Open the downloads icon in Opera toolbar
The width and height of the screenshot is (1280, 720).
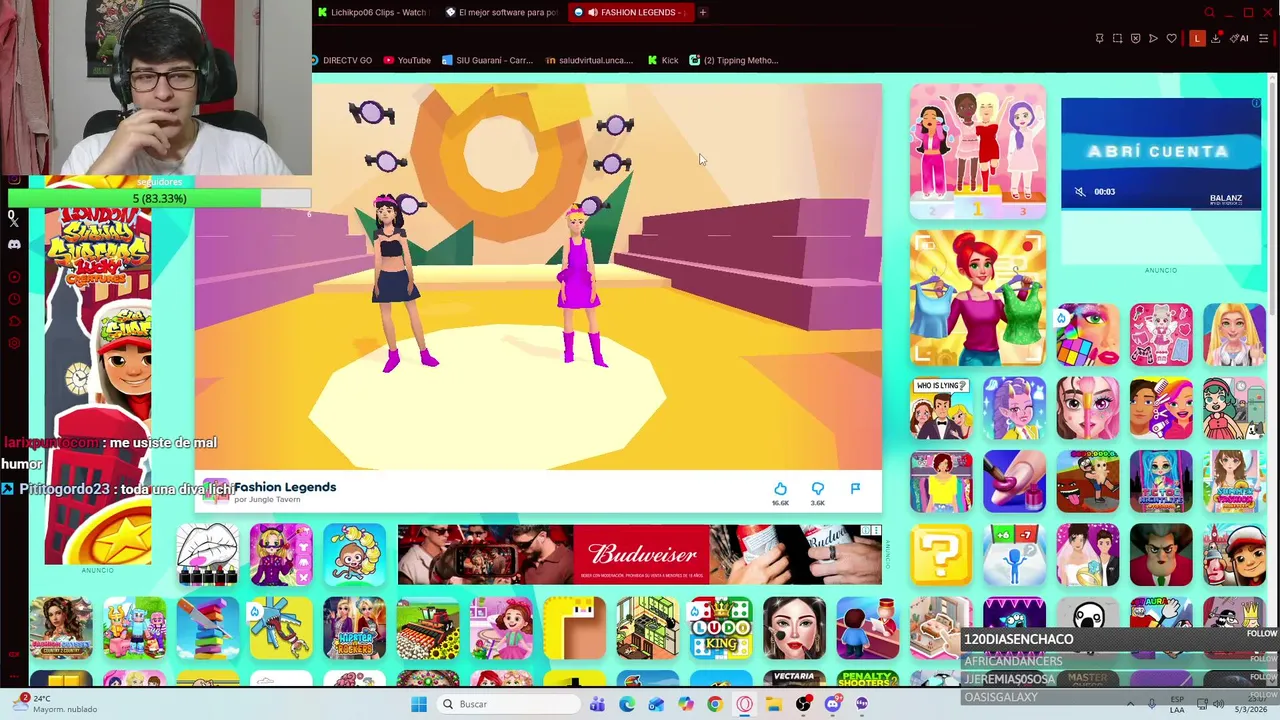tap(1215, 39)
